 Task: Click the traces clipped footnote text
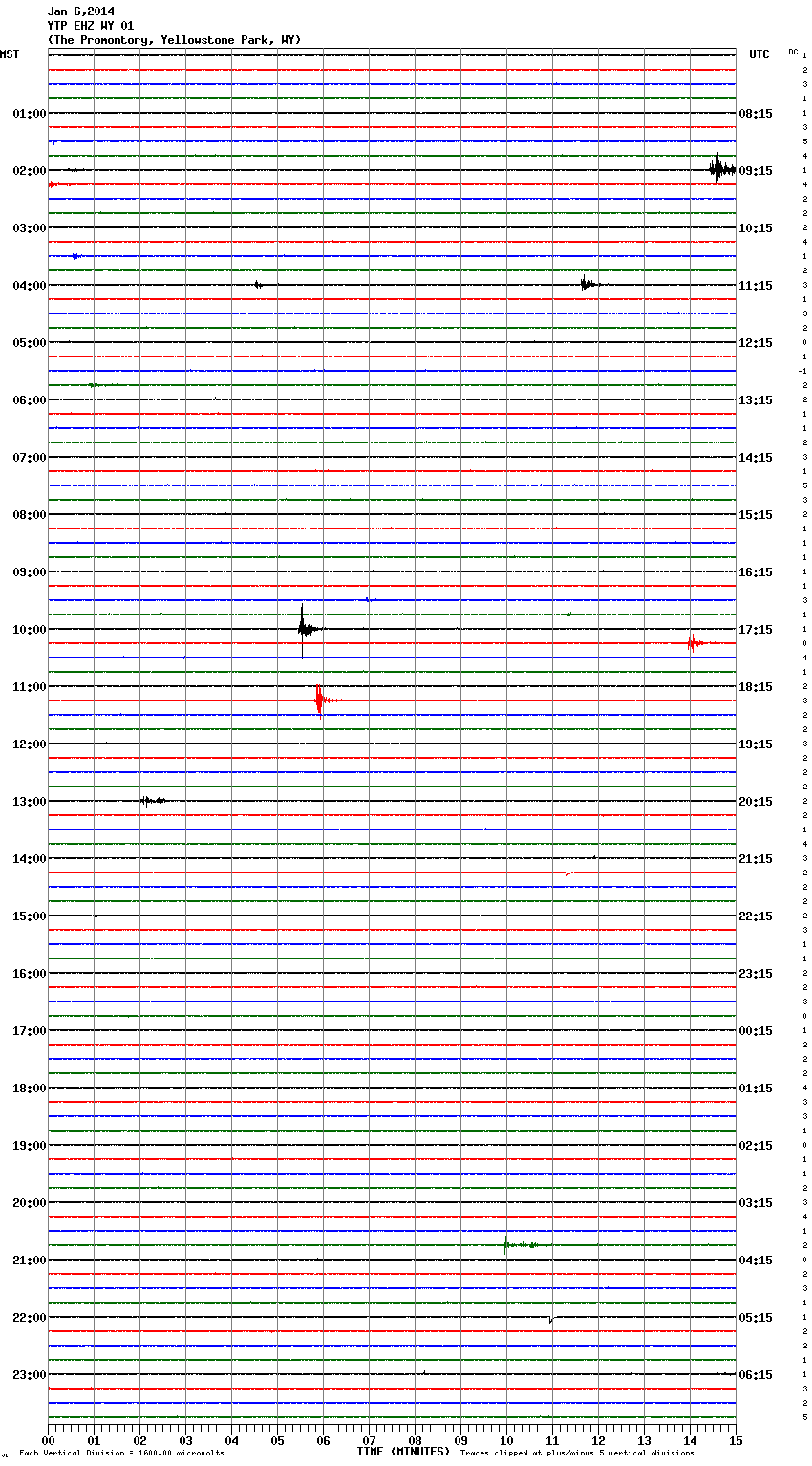coord(577,1453)
